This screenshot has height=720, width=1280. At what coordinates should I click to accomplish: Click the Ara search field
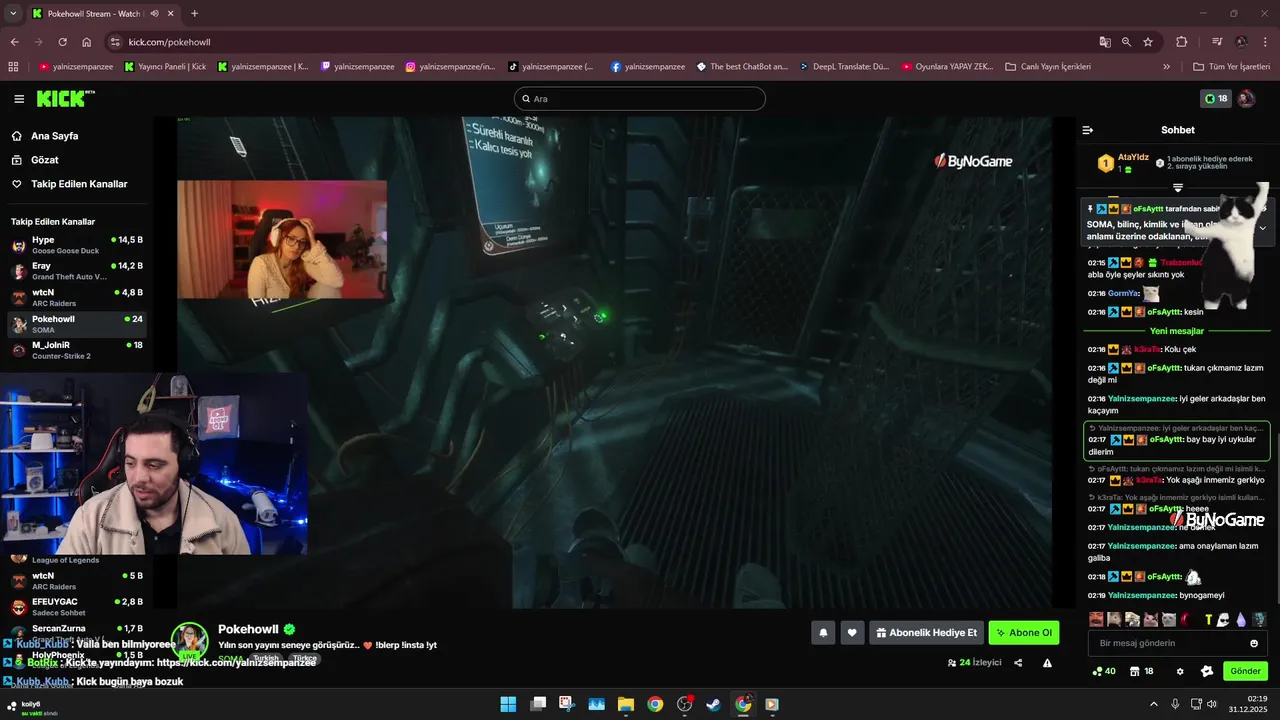pyautogui.click(x=640, y=99)
